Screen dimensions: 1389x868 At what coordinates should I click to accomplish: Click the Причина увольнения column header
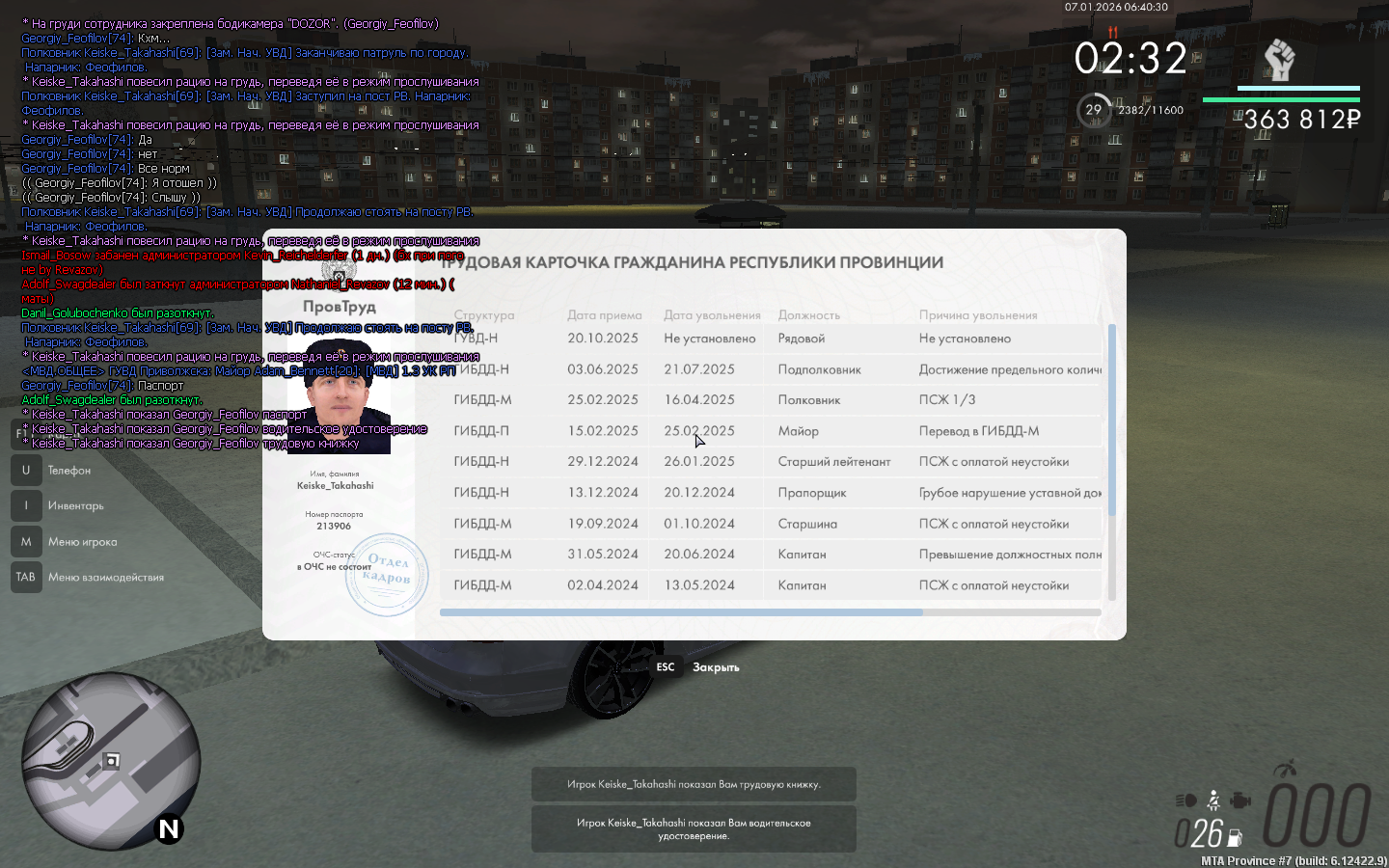978,315
